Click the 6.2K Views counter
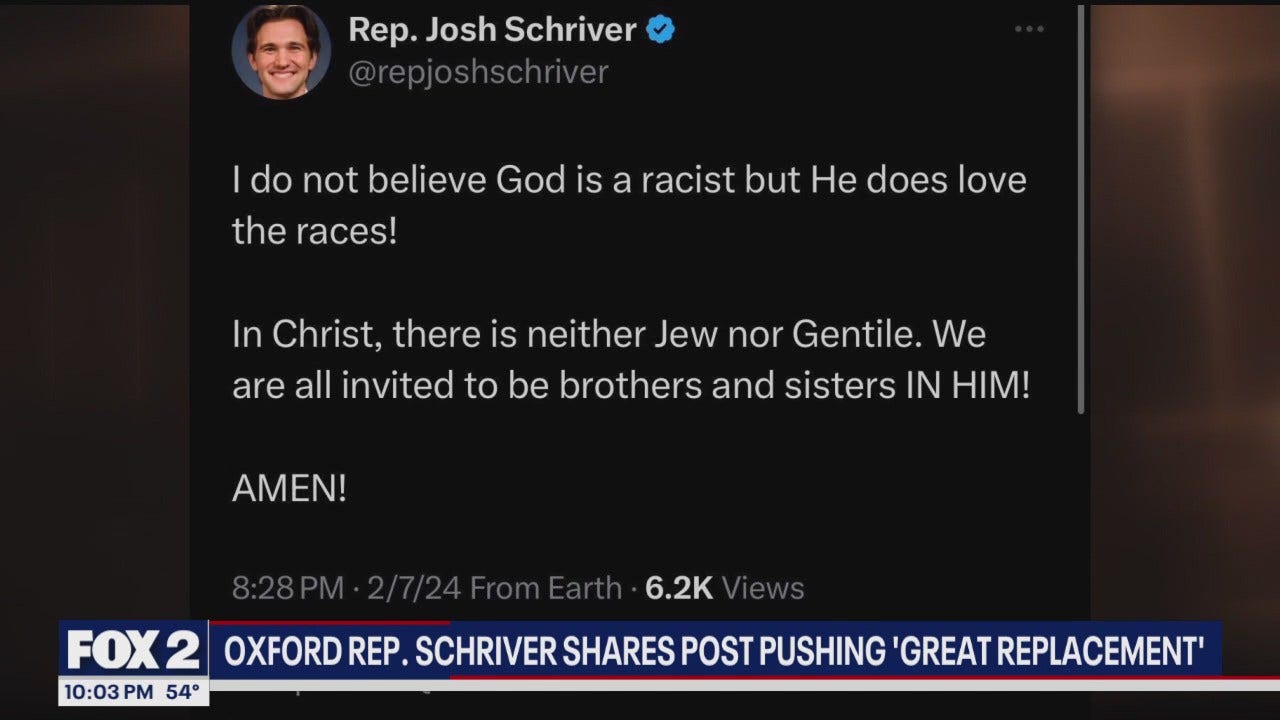Screen dimensions: 1280x720 [727, 589]
